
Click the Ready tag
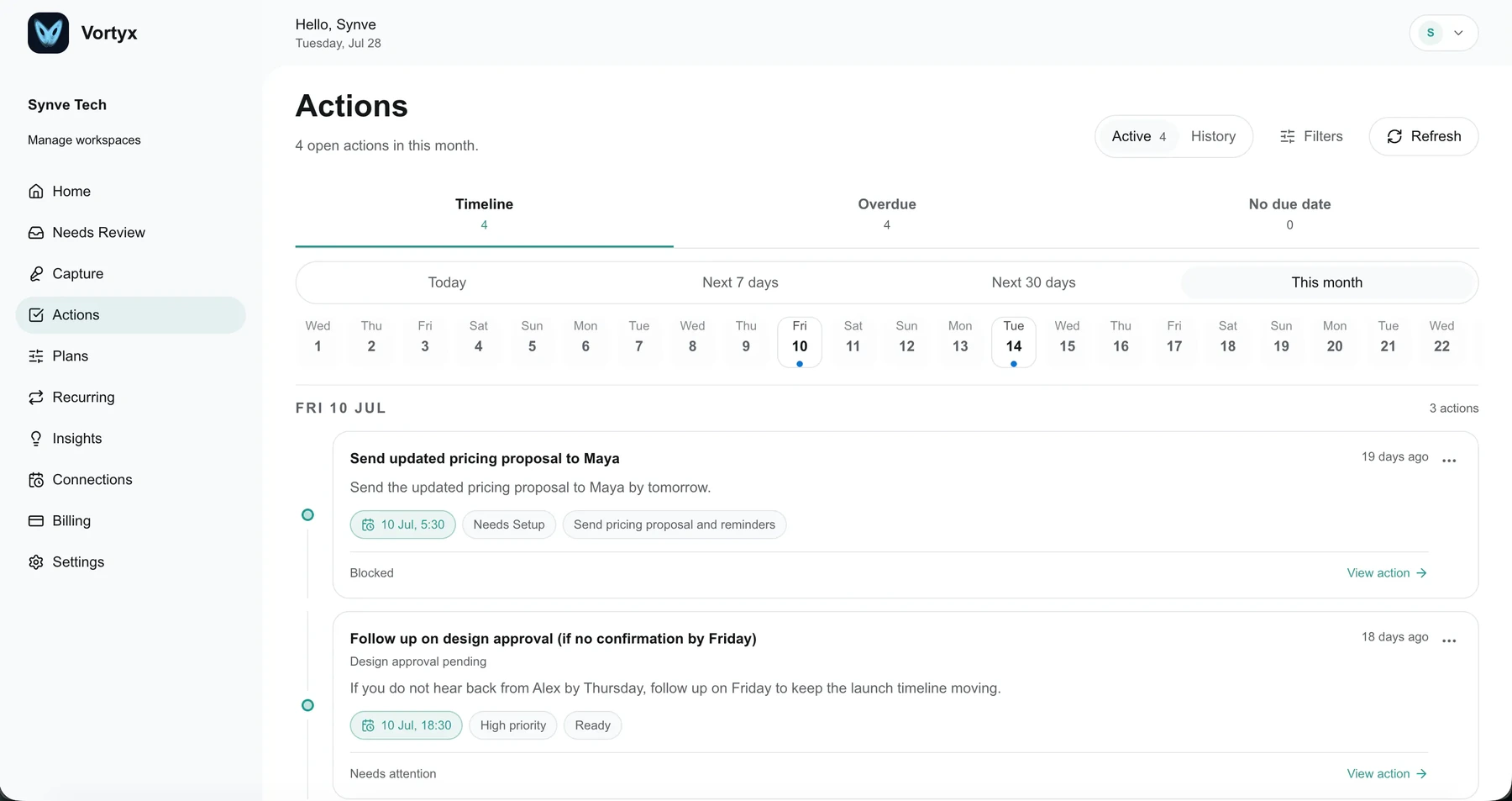593,725
